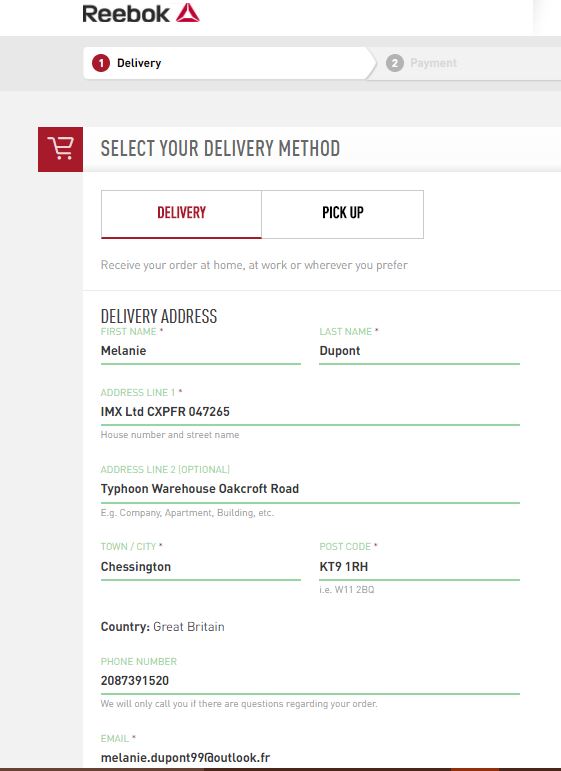
Task: Open the Delivery step in progress bar
Action: (x=229, y=63)
